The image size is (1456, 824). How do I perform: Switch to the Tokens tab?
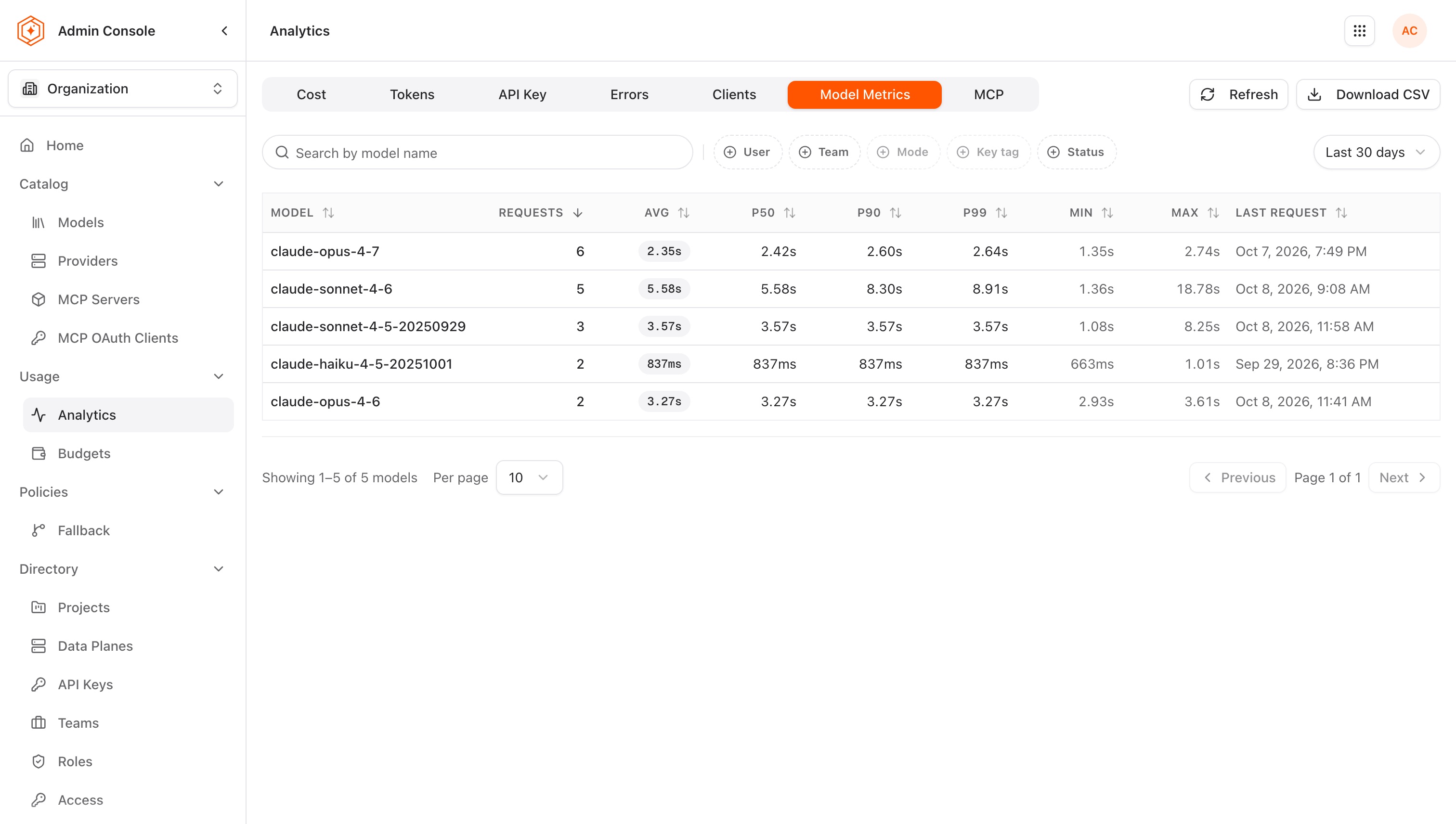click(412, 94)
